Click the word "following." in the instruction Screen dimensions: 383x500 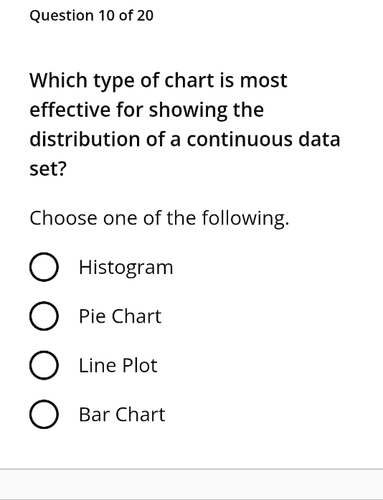pos(246,219)
